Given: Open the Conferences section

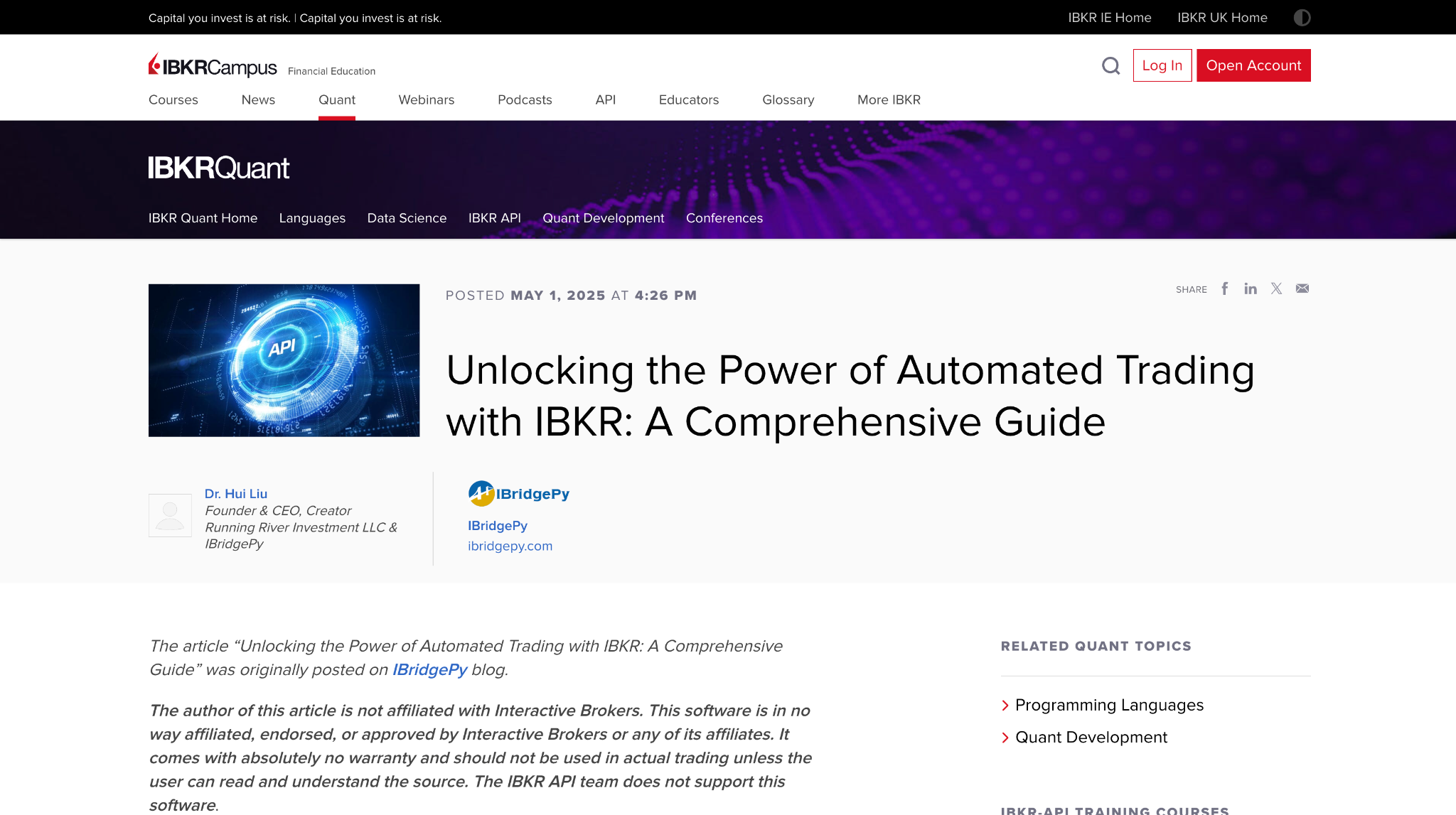Looking at the screenshot, I should [724, 218].
